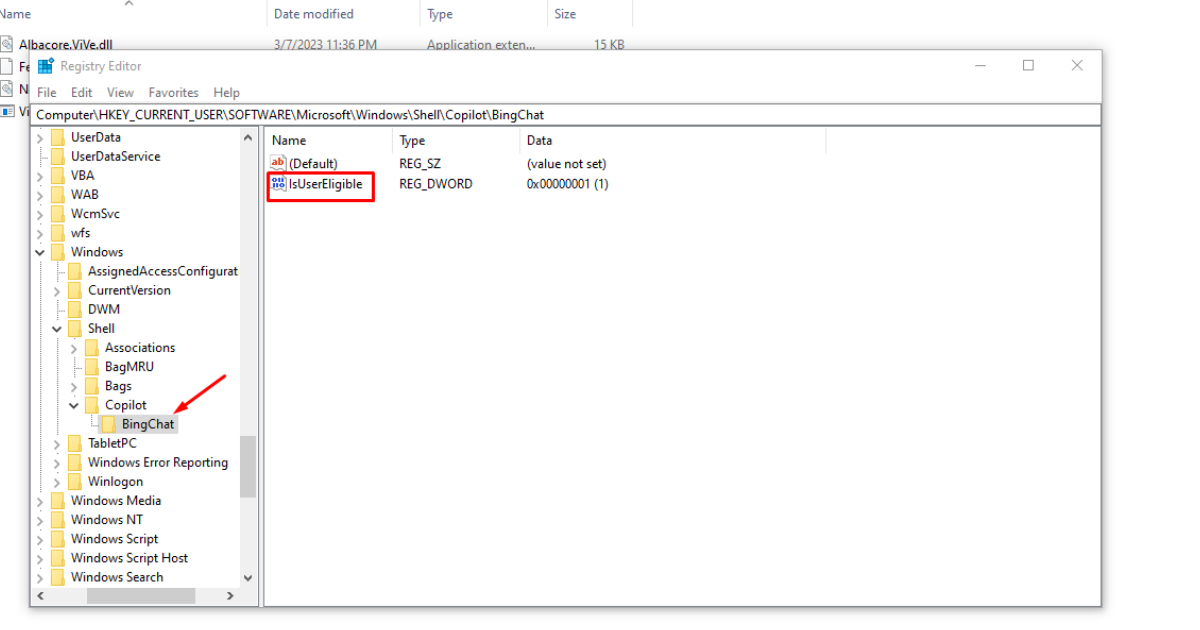Click the tree scrollbar down arrow
This screenshot has height=630, width=1200.
click(248, 578)
